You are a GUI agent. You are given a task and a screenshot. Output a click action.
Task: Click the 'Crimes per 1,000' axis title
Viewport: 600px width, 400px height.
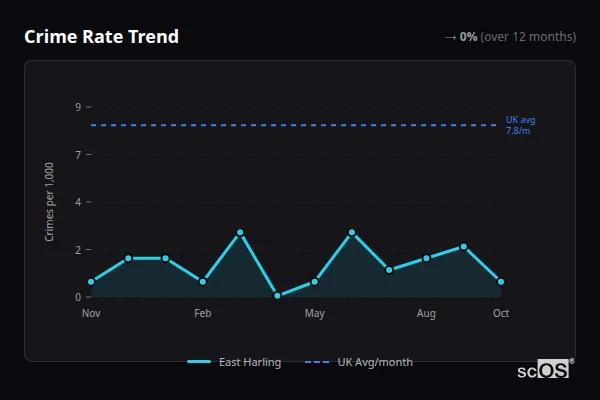pyautogui.click(x=49, y=202)
